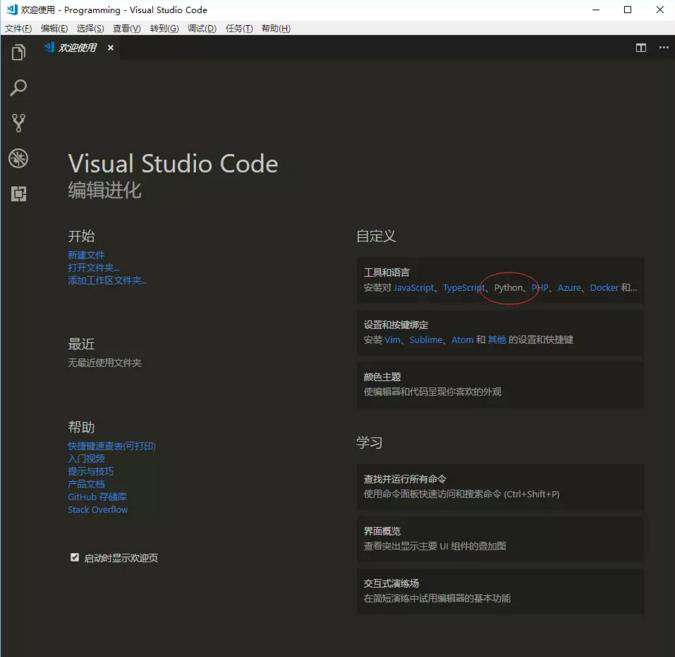Open the 交互式演练场 card
Screen dimensions: 675x657
(500, 591)
